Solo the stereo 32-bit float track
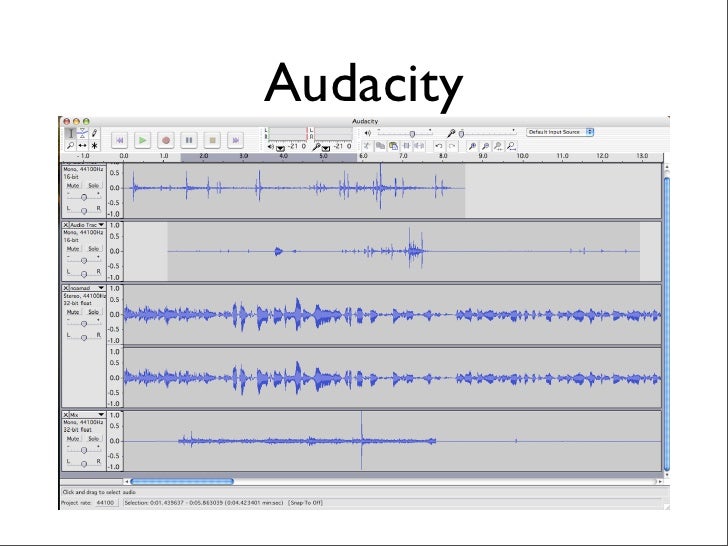Image resolution: width=728 pixels, height=546 pixels. (x=94, y=312)
